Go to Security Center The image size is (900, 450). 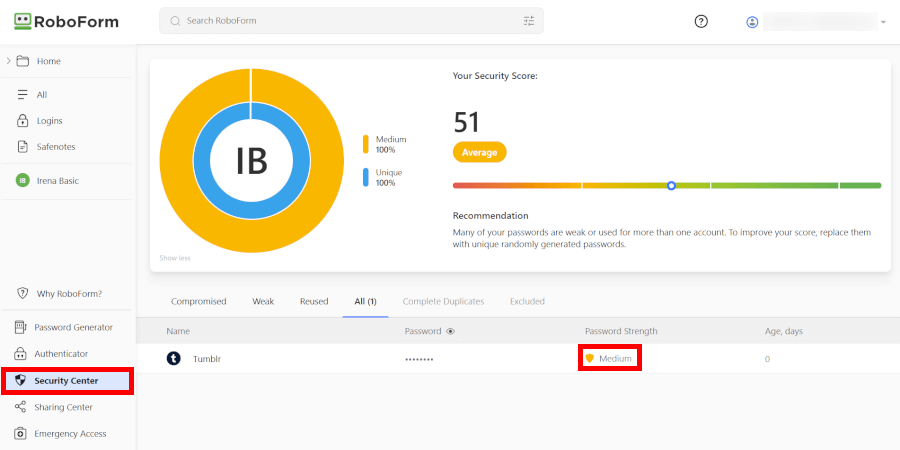pyautogui.click(x=66, y=380)
